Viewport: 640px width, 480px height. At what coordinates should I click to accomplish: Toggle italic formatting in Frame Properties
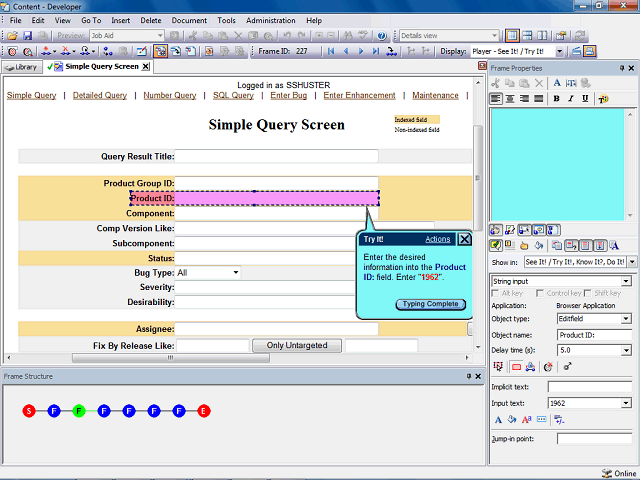pyautogui.click(x=571, y=99)
